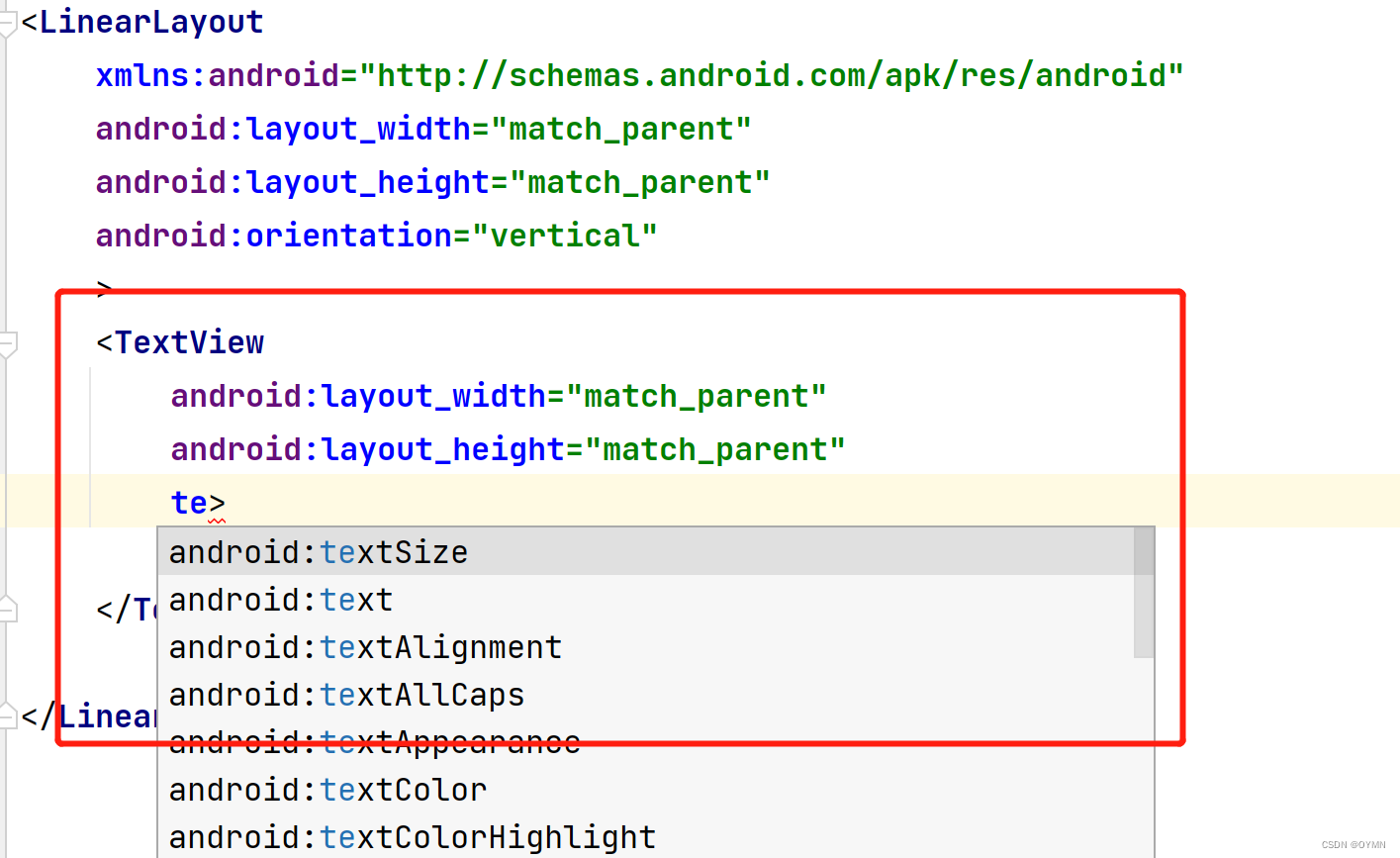This screenshot has height=858, width=1400.
Task: Select android:textSize from the autocomplete list
Action: 646,551
